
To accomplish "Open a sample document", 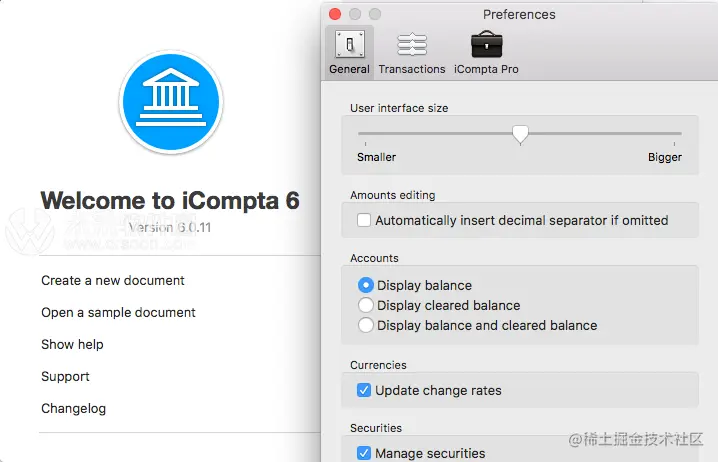I will pyautogui.click(x=118, y=312).
